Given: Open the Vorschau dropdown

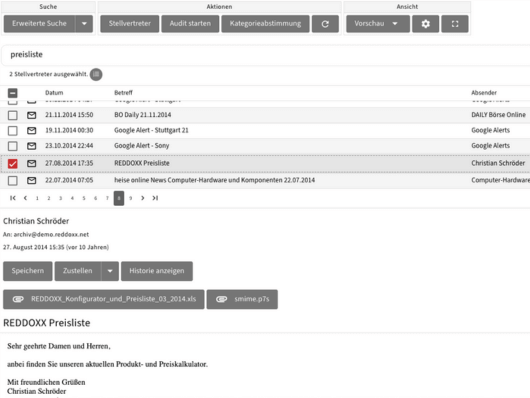Looking at the screenshot, I should (x=378, y=24).
